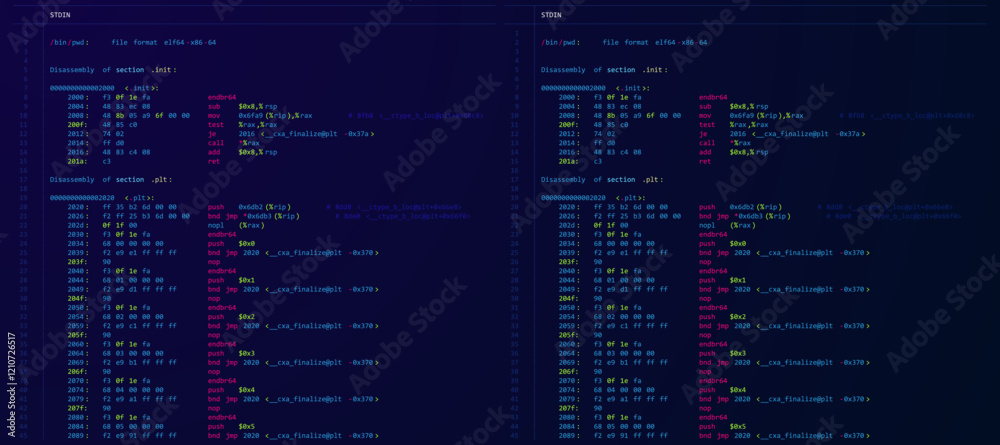
Task: Click 'push $0x2' instruction in left pane
Action: coord(232,316)
